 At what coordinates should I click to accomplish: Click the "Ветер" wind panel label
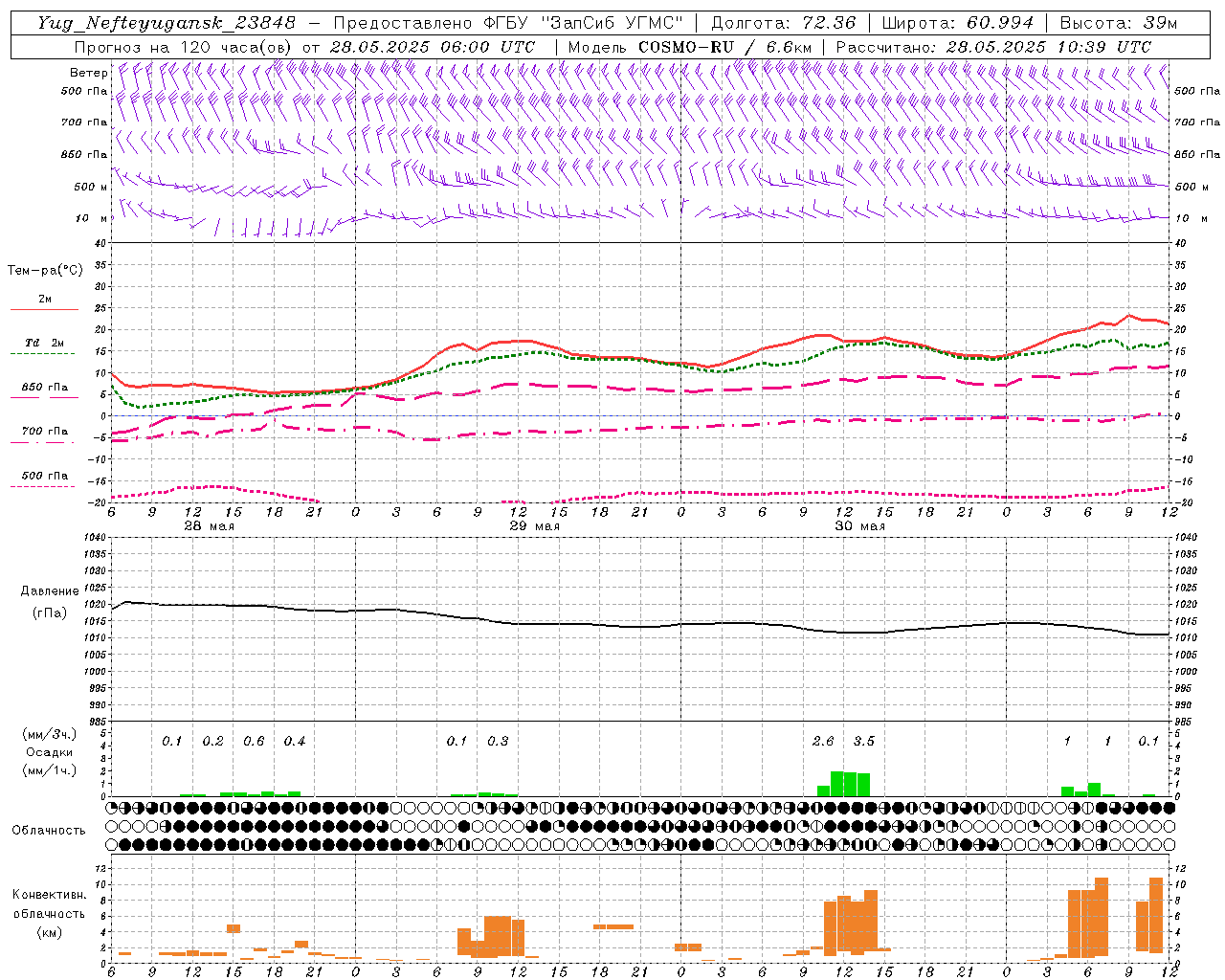click(x=89, y=73)
